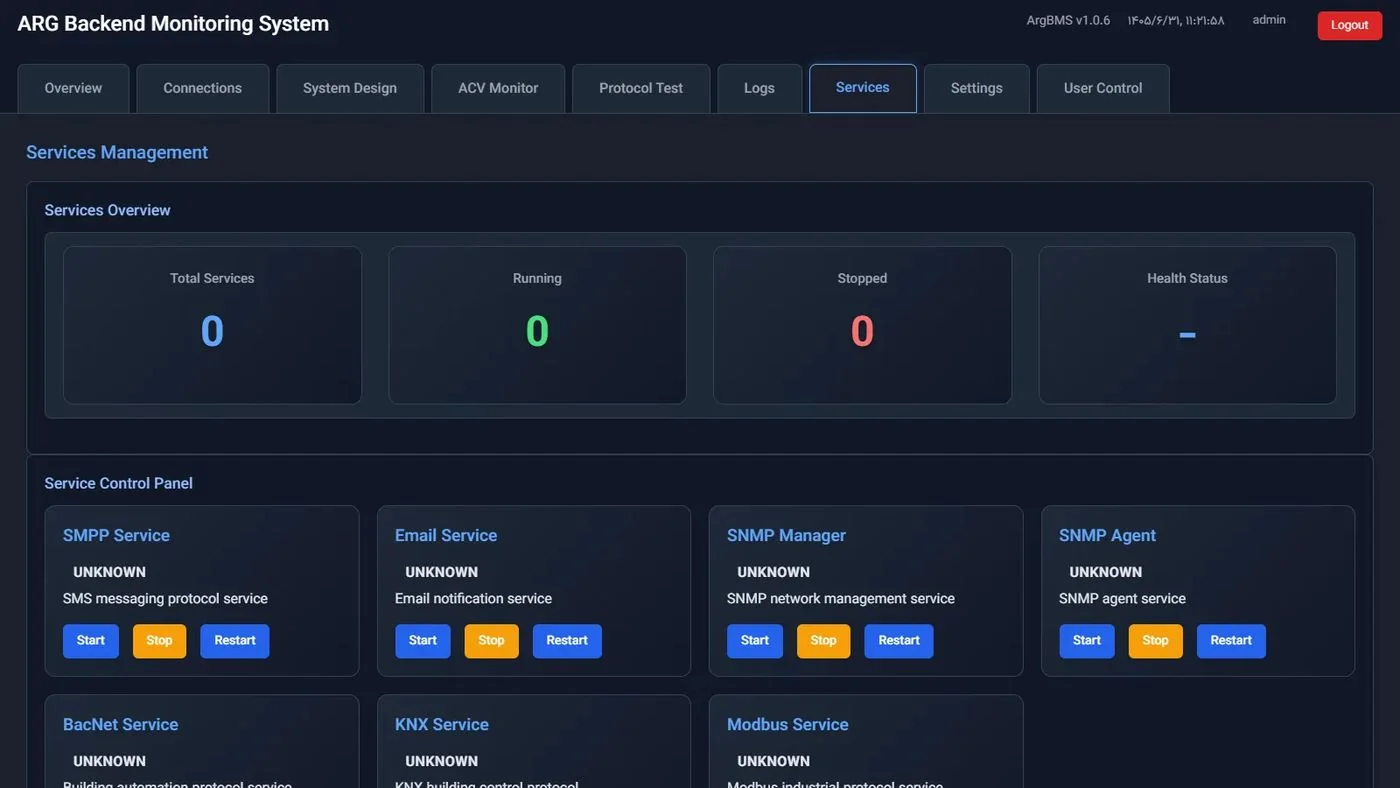Screen dimensions: 1400x788
Task: Click the Services Overview heading
Action: point(108,210)
